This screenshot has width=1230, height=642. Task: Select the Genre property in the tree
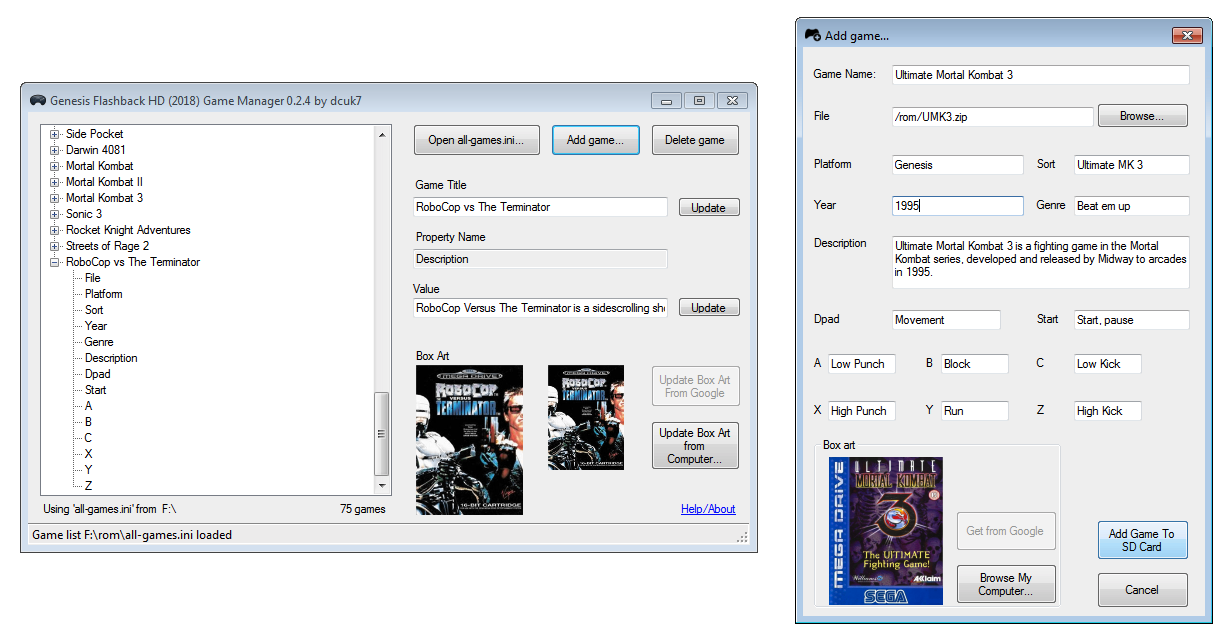(x=99, y=342)
